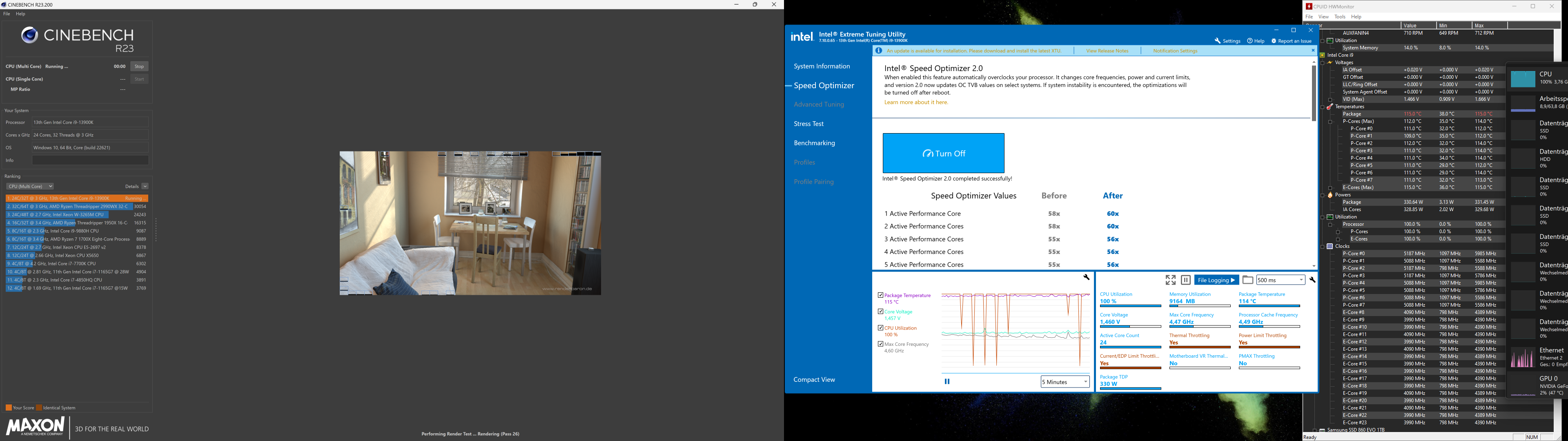Open Help in XTU header
Screen dimensions: 1568x441
1256,41
